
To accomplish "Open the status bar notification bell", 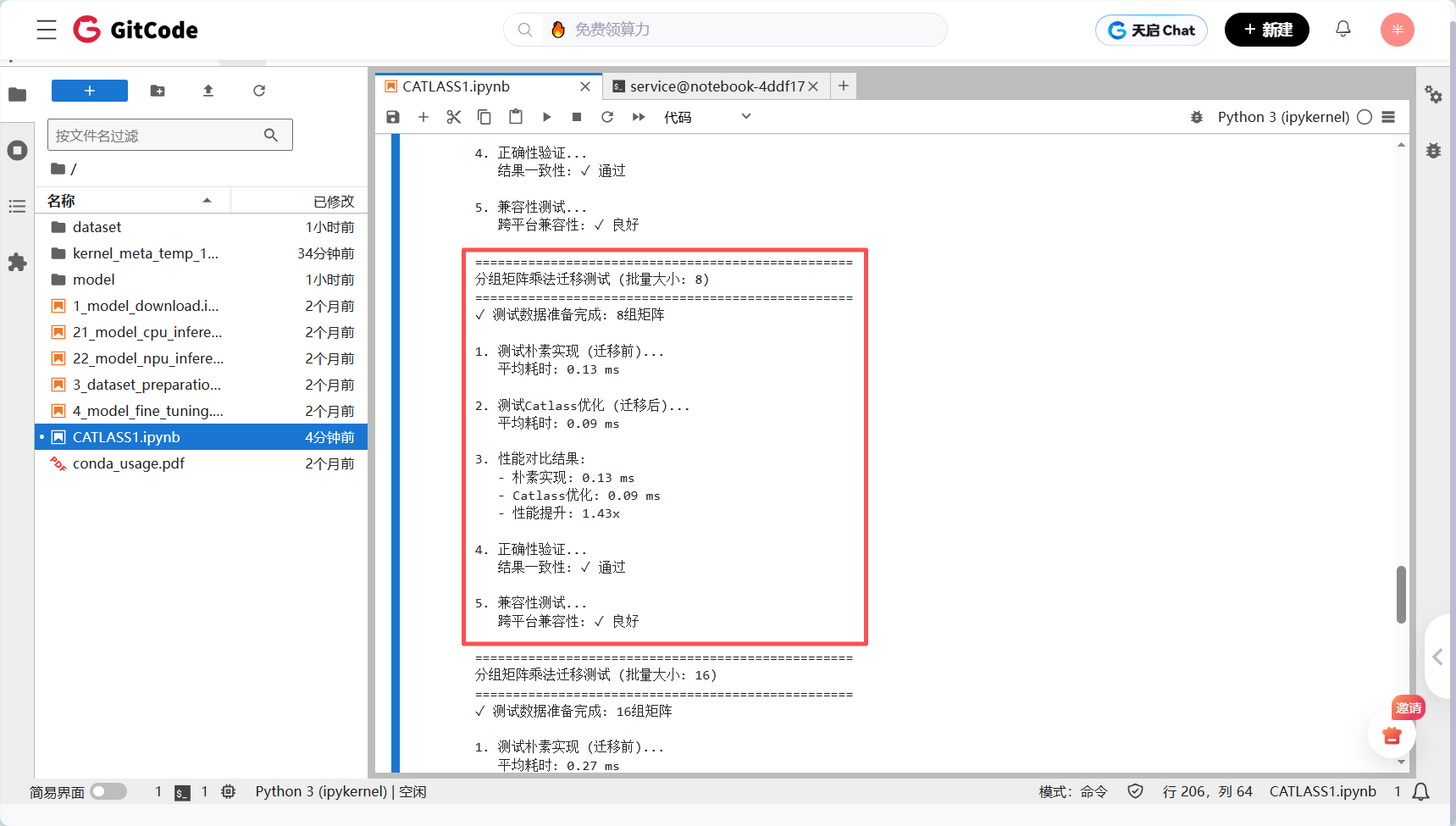I will (x=1421, y=791).
